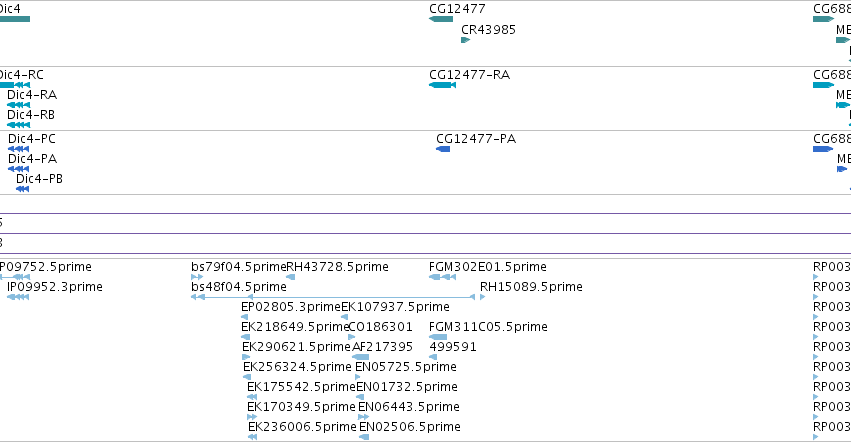Viewport: 851px width, 442px height.
Task: Select the CG12477 gene glyph
Action: click(x=441, y=19)
